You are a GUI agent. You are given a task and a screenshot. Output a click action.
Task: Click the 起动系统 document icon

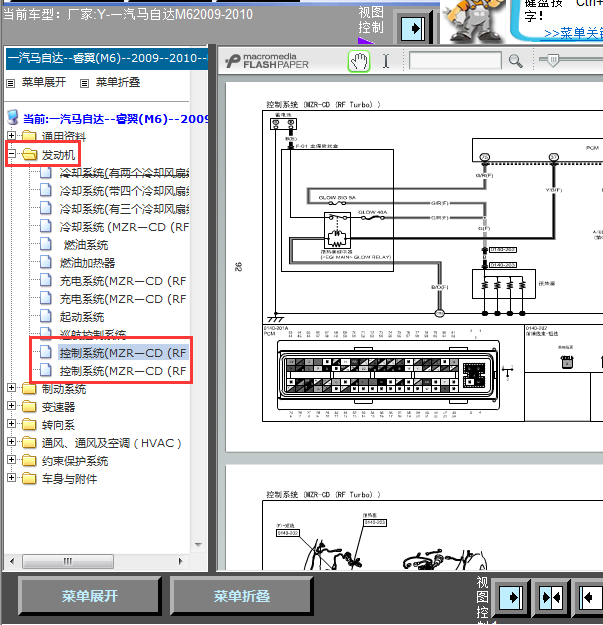coord(46,316)
